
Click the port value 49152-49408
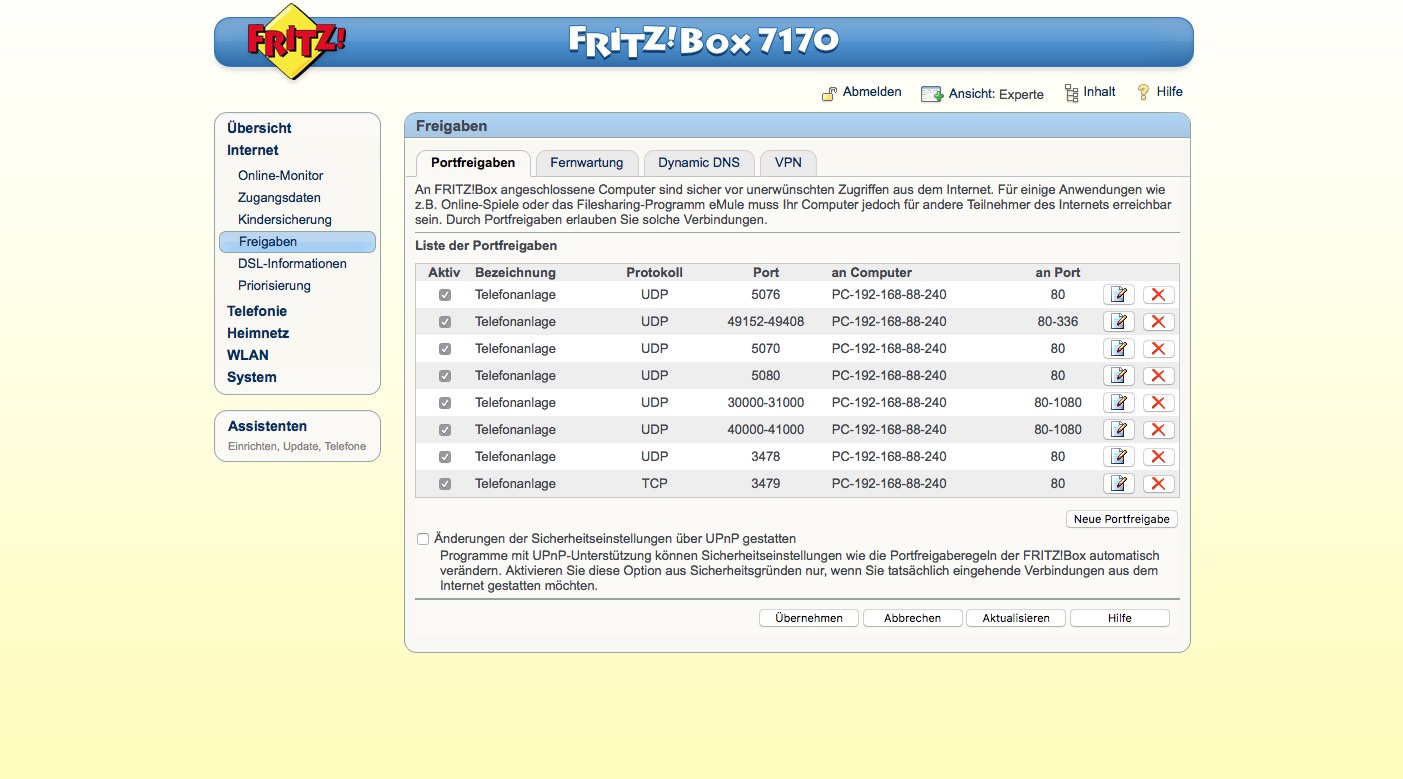pos(766,322)
